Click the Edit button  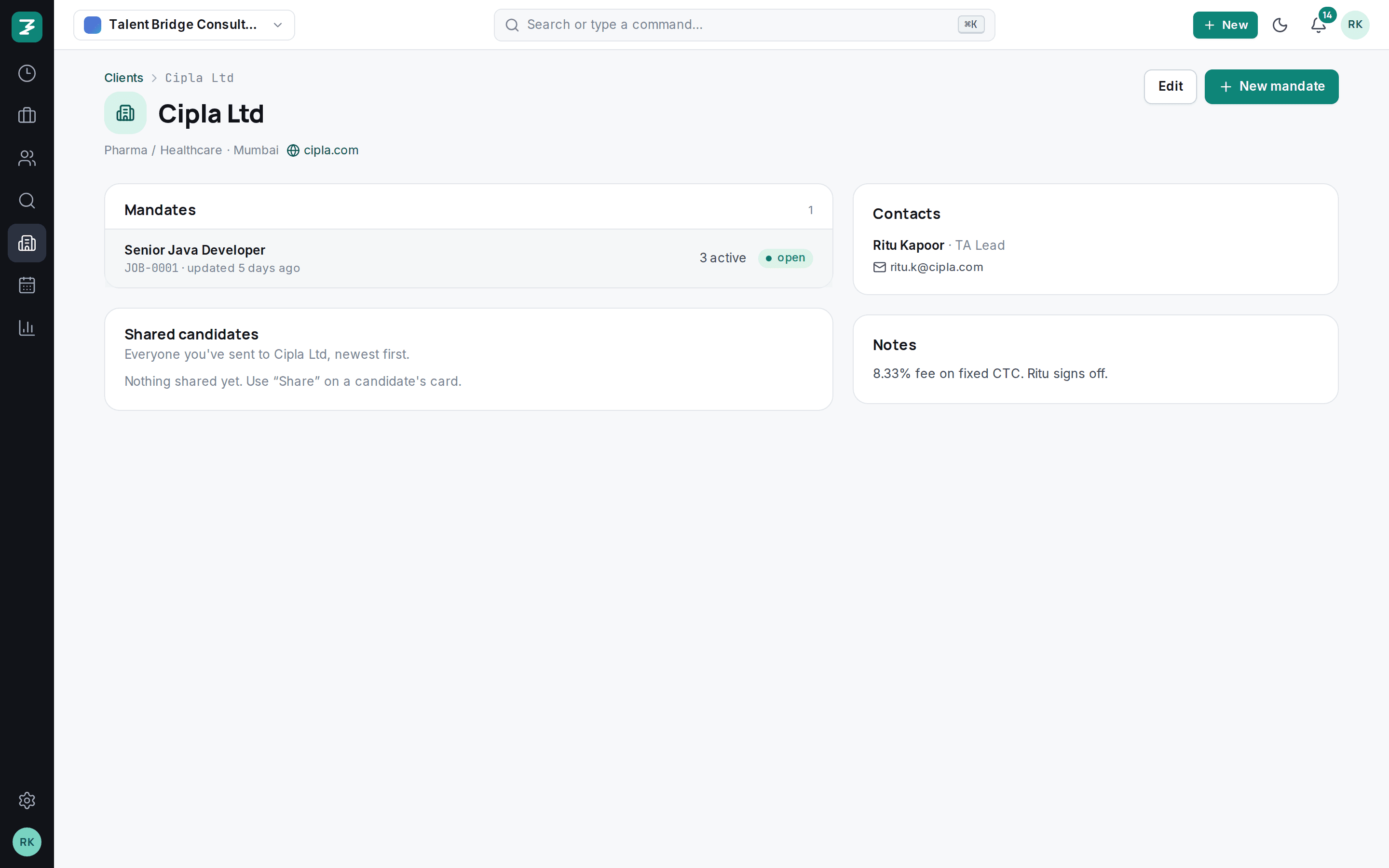pyautogui.click(x=1171, y=87)
